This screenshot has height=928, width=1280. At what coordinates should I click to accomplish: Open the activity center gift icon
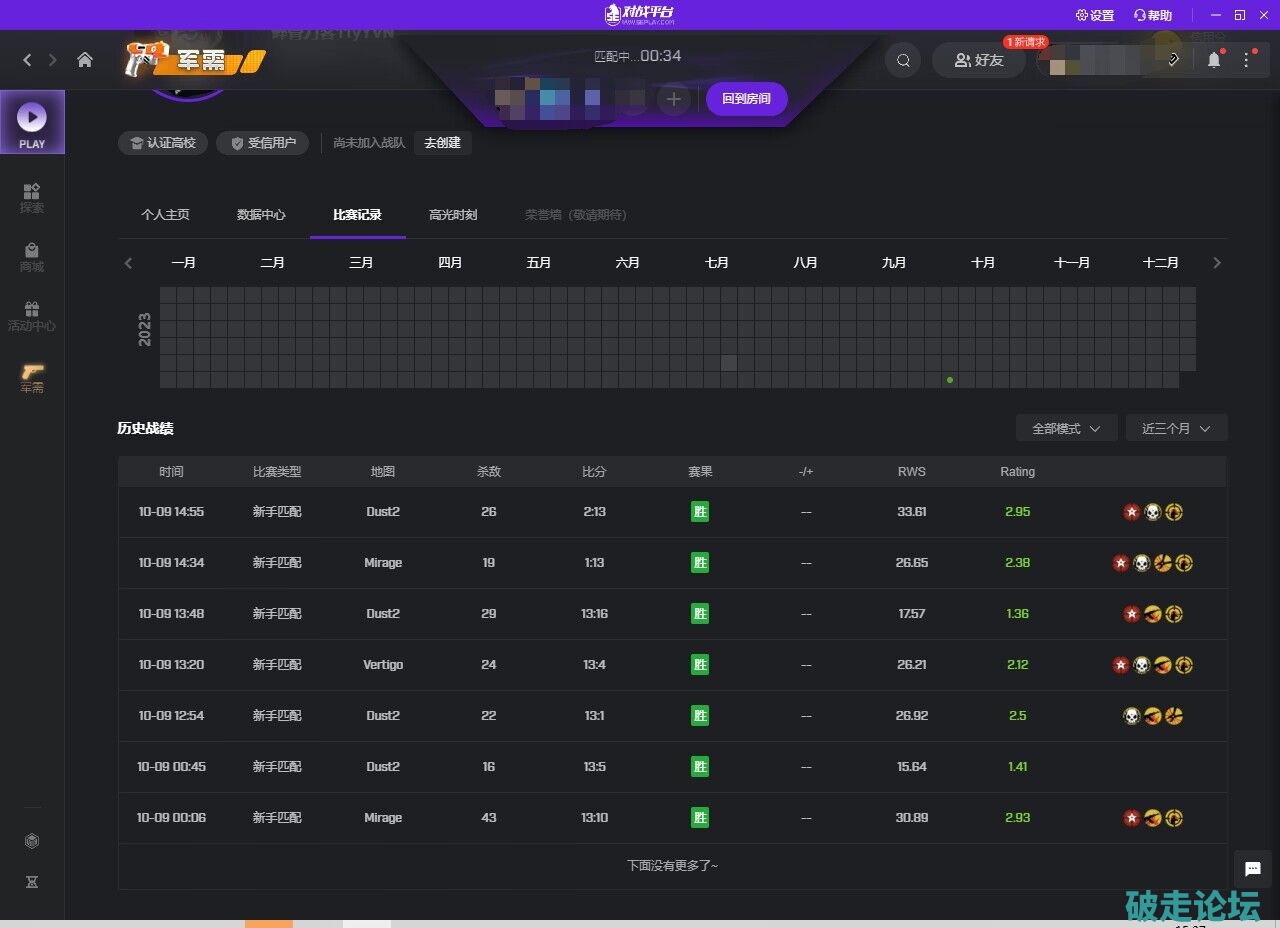pyautogui.click(x=32, y=315)
